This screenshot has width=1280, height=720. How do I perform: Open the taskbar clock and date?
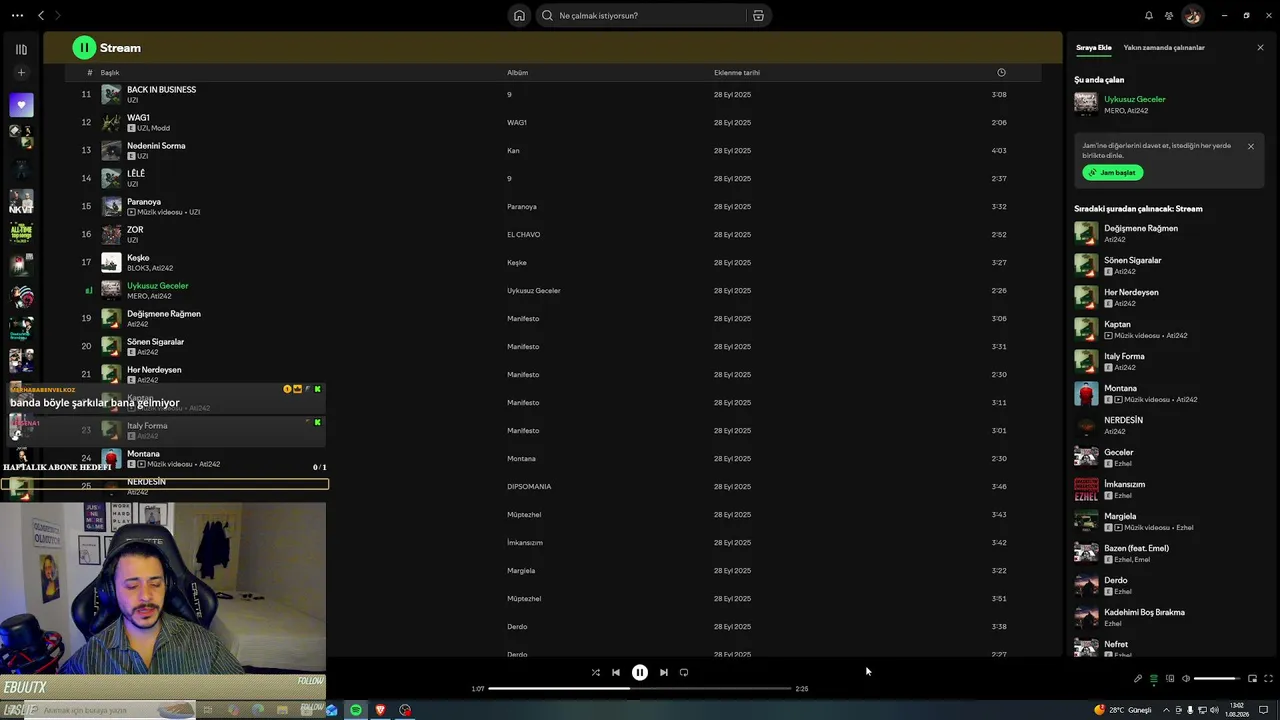(x=1239, y=710)
